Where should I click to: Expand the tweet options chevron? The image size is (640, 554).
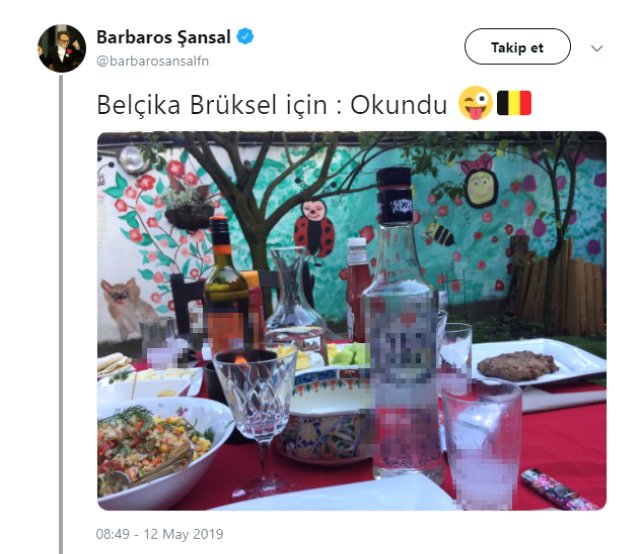pos(597,48)
